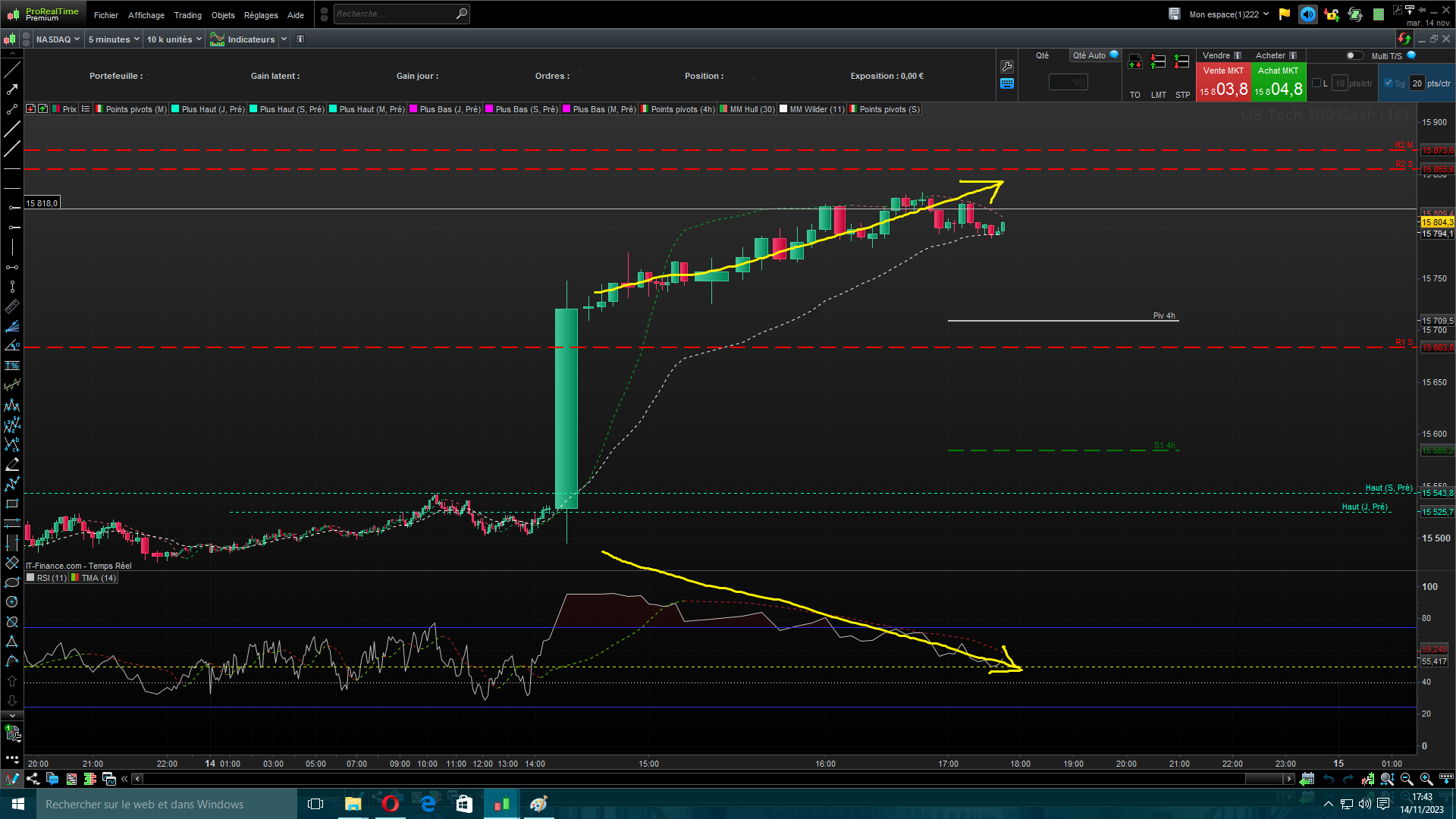The width and height of the screenshot is (1456, 819).
Task: Click the share chart icon in bottom toolbar
Action: [33, 779]
